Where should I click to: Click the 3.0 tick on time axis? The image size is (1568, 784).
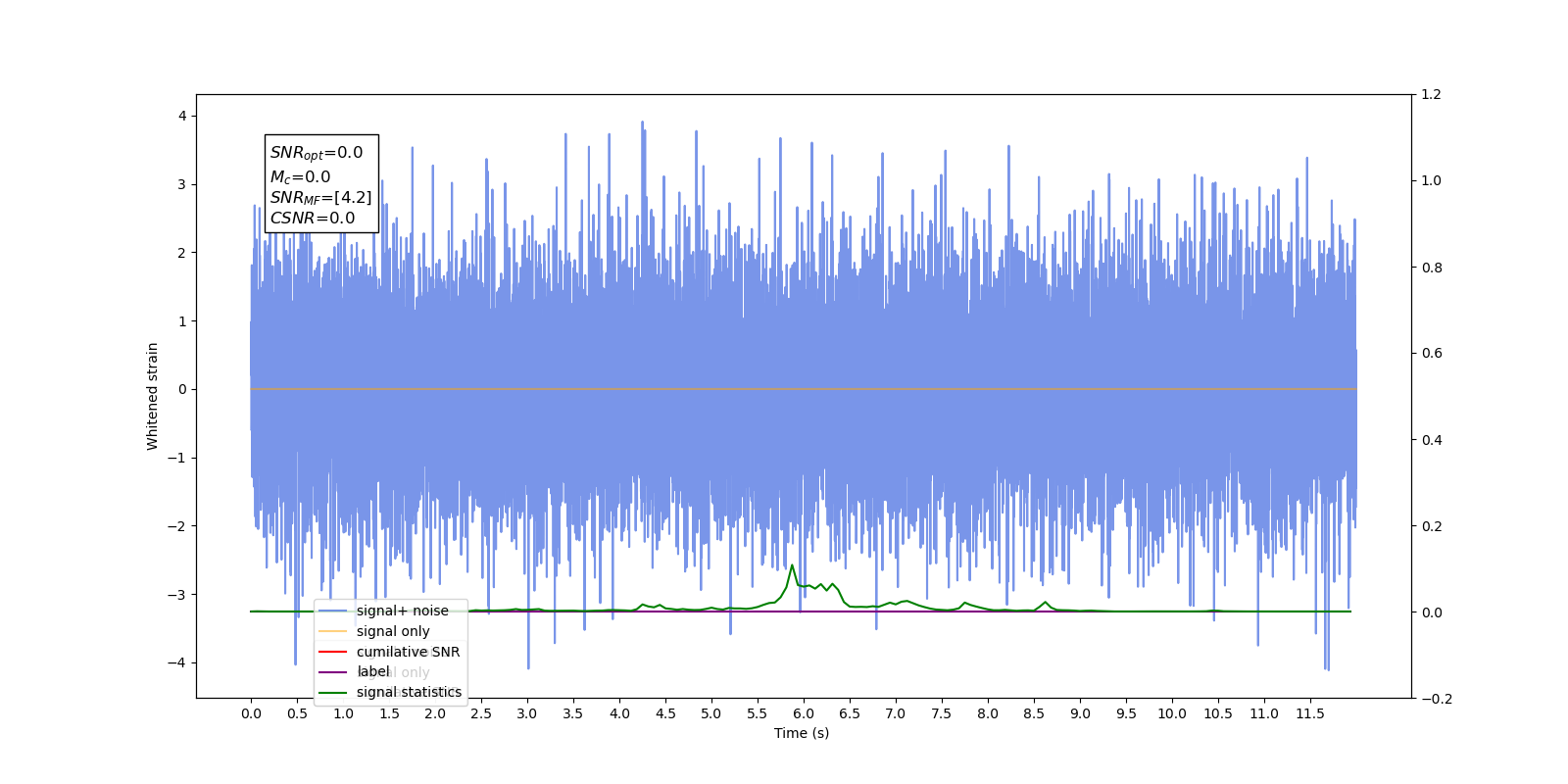[x=527, y=713]
